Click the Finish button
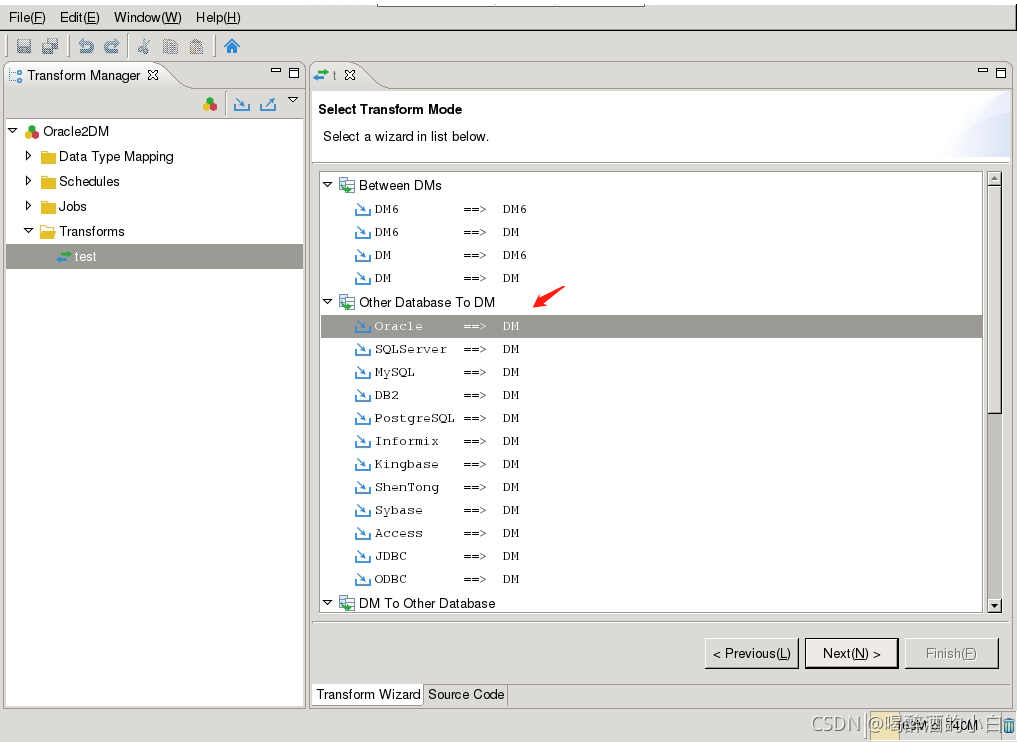 tap(951, 653)
